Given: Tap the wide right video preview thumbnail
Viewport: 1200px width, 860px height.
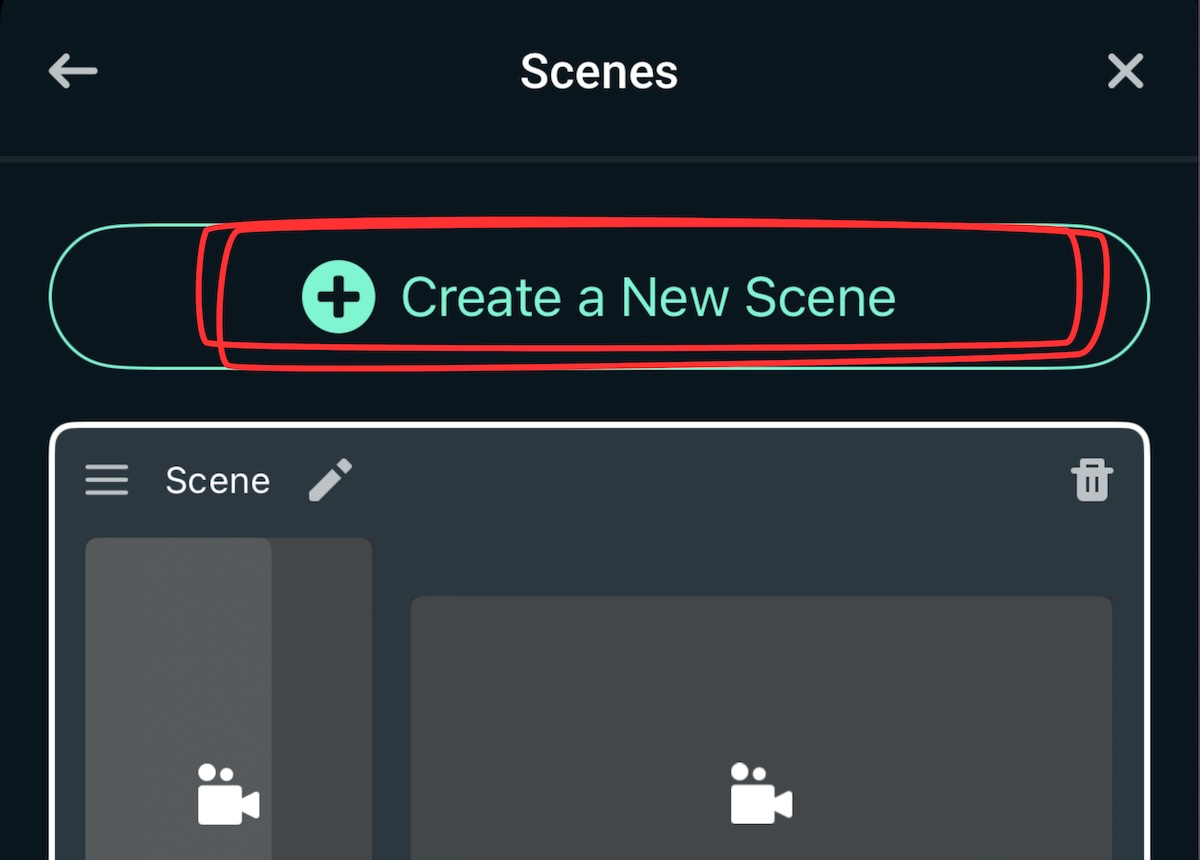Looking at the screenshot, I should 761,720.
